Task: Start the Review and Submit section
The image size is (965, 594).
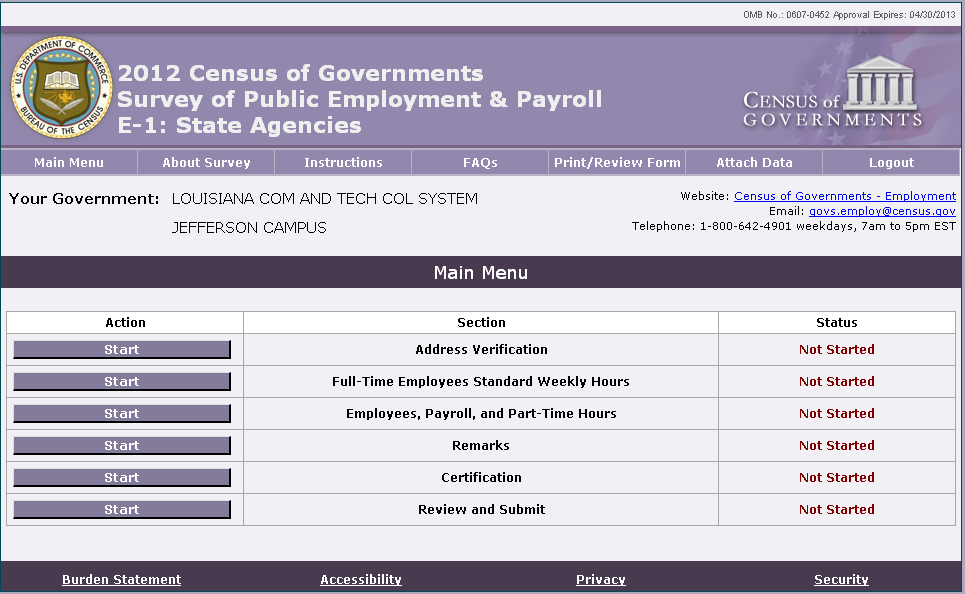Action: [122, 510]
